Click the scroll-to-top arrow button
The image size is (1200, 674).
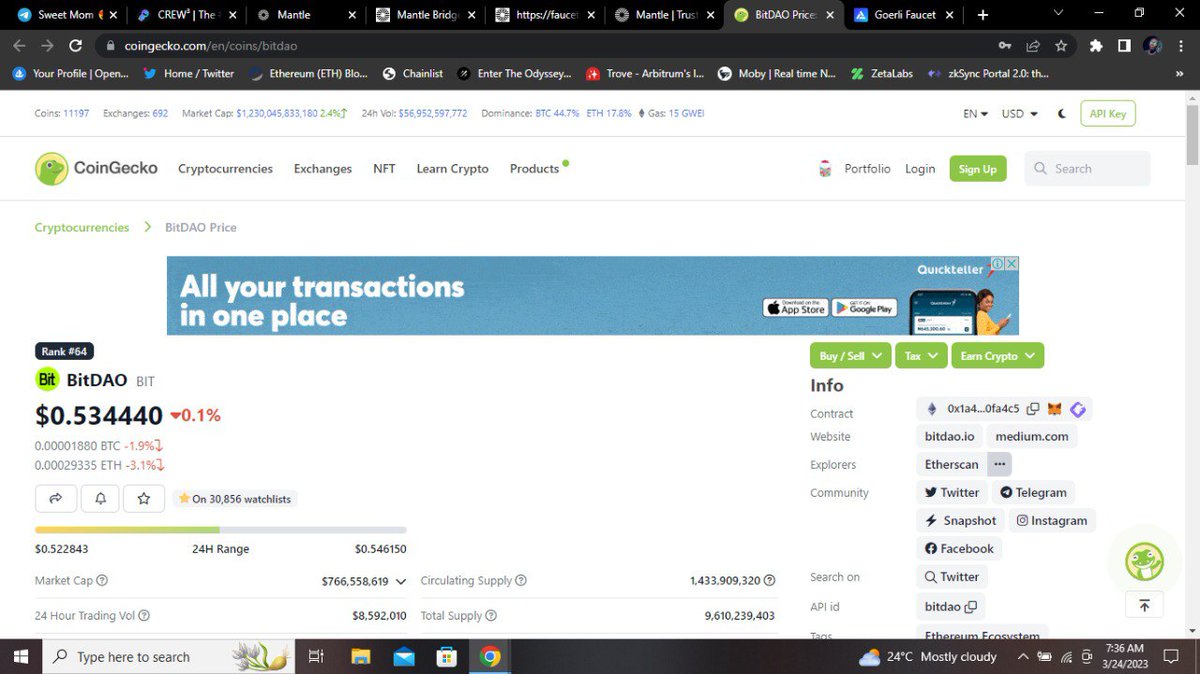[x=1145, y=605]
